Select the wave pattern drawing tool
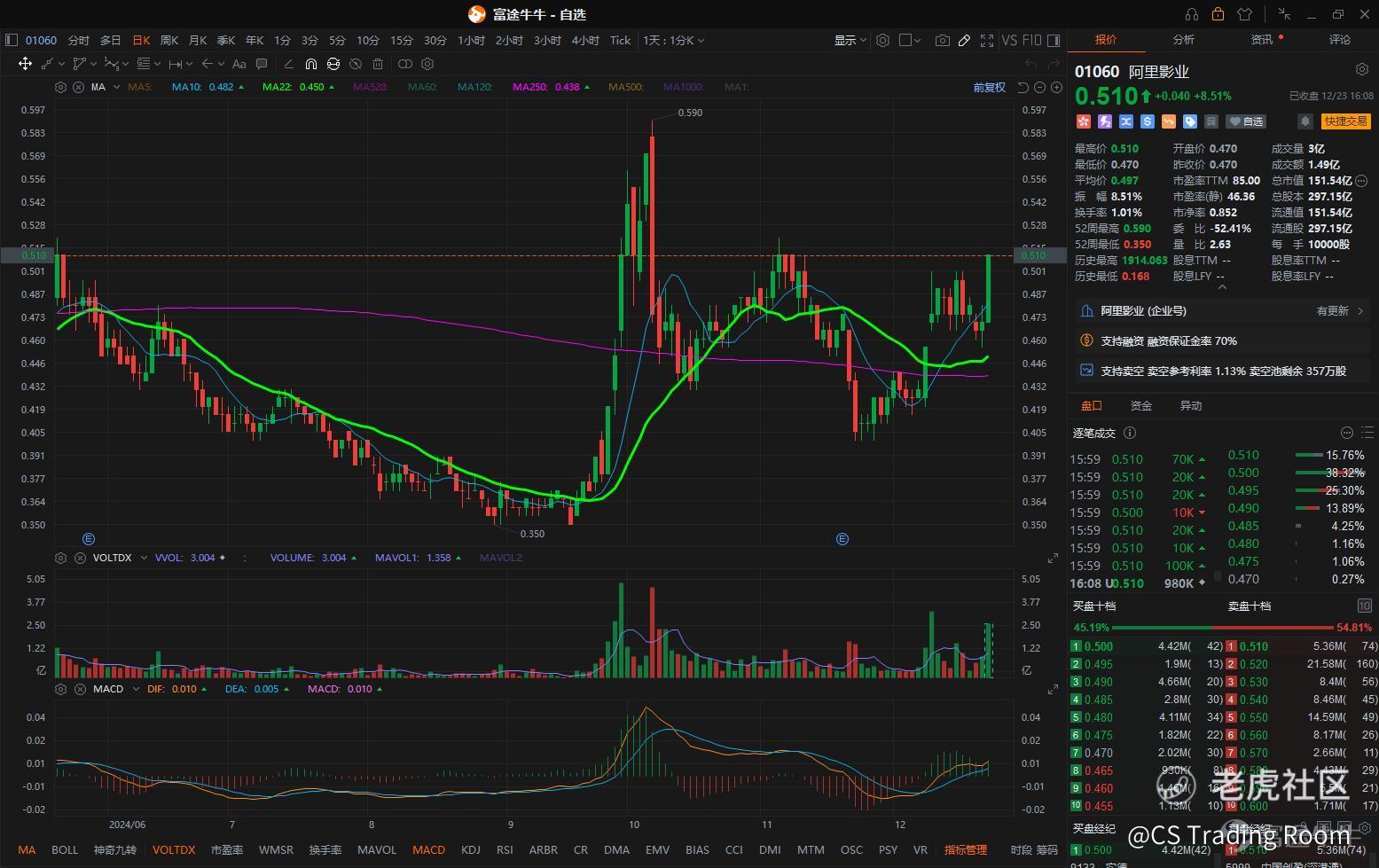Screen dimensions: 1379x868 (x=110, y=64)
